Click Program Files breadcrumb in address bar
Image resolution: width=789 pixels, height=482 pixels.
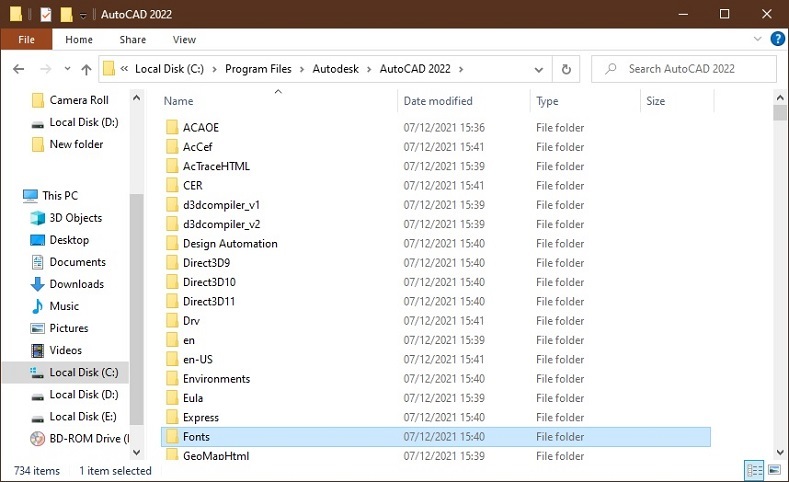(x=258, y=69)
